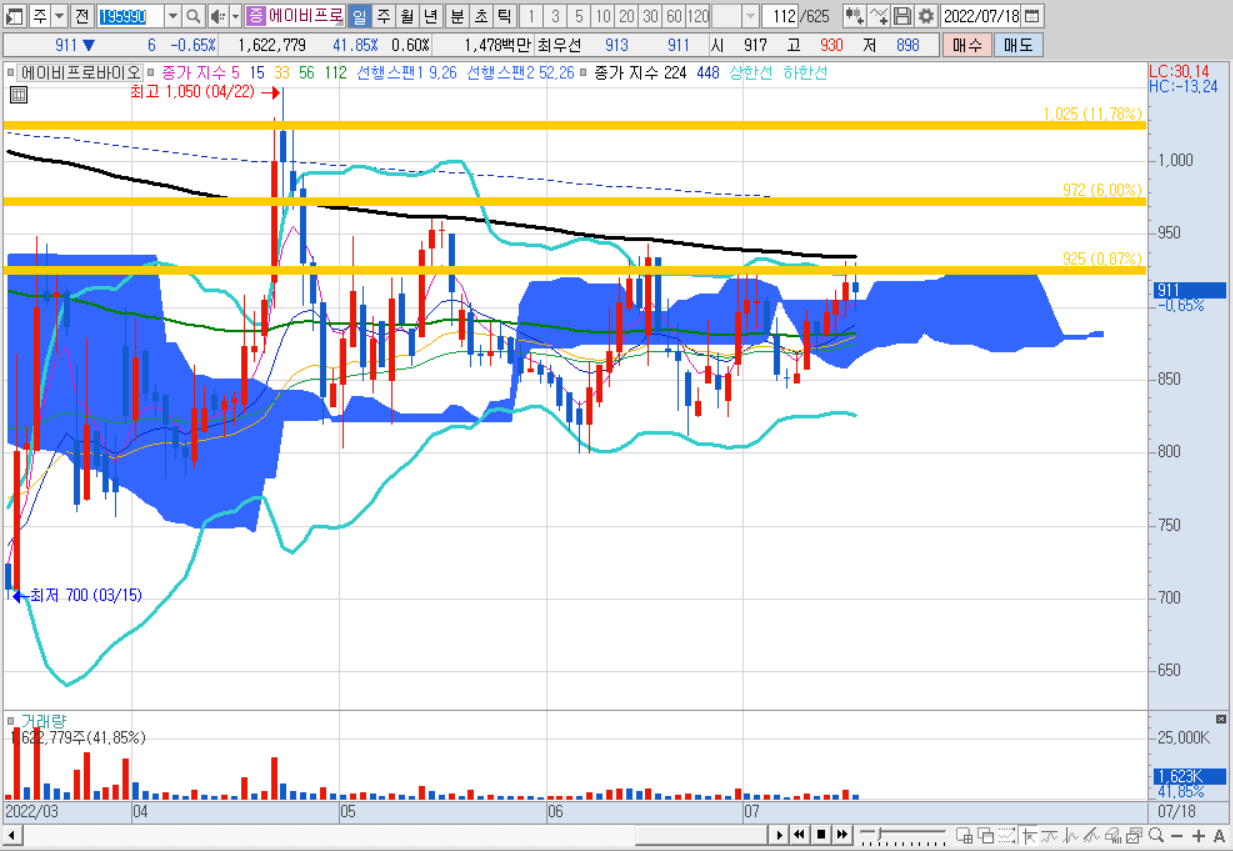The image size is (1233, 851).
Task: Click the spike chart tool icon in the bottom toolbar
Action: [1071, 836]
